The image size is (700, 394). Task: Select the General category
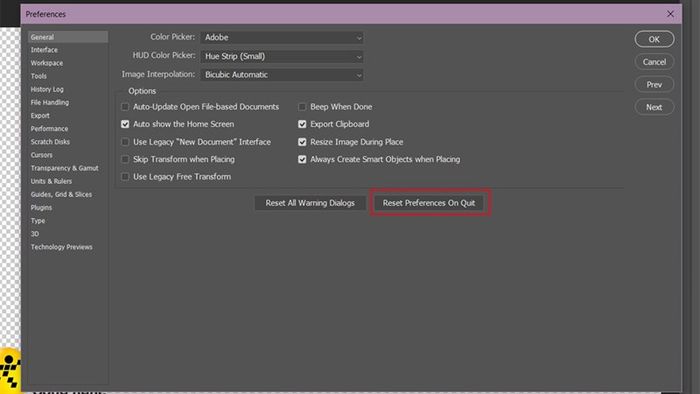(68, 37)
